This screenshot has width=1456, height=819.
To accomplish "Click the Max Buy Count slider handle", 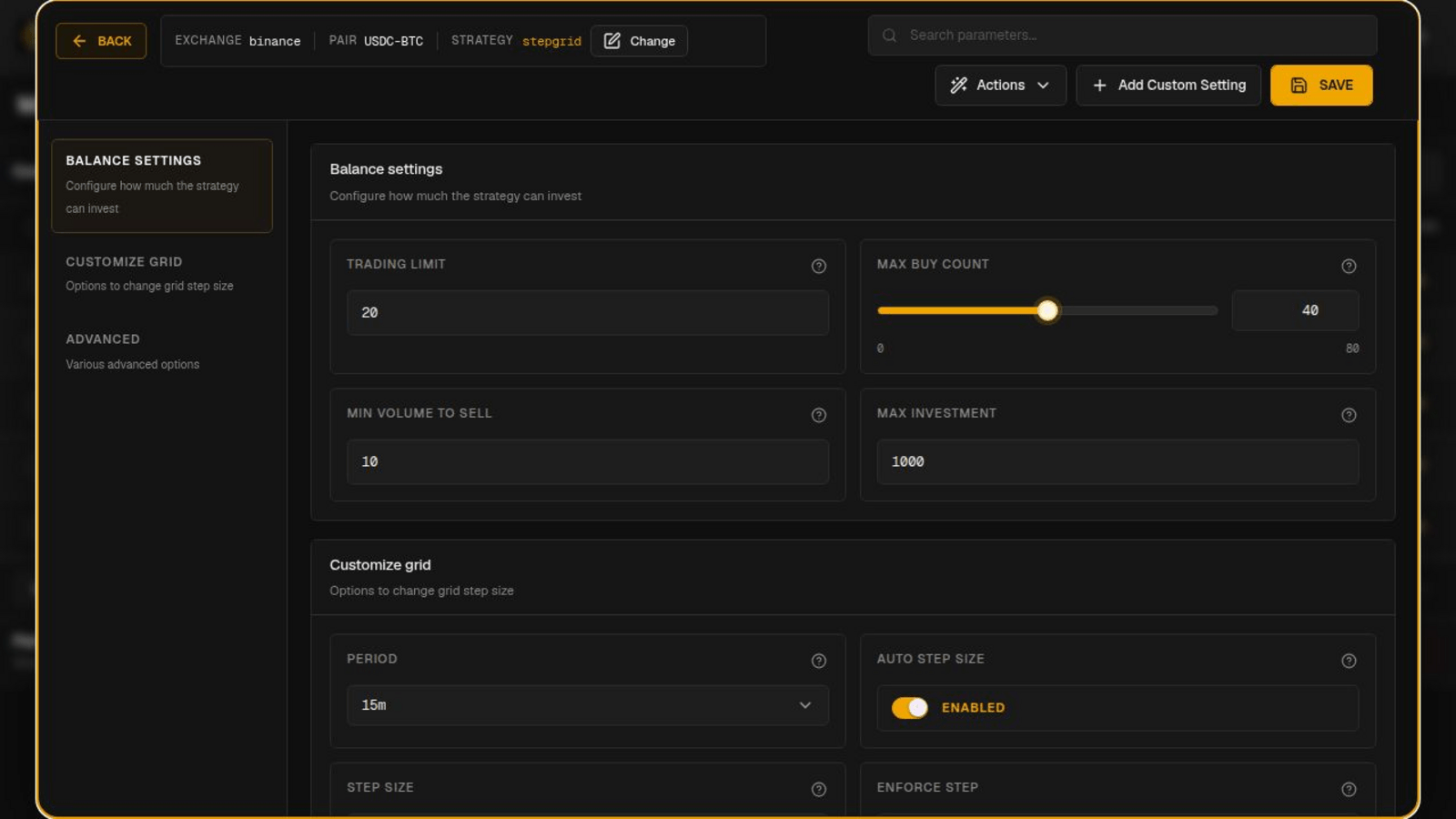I will point(1047,311).
